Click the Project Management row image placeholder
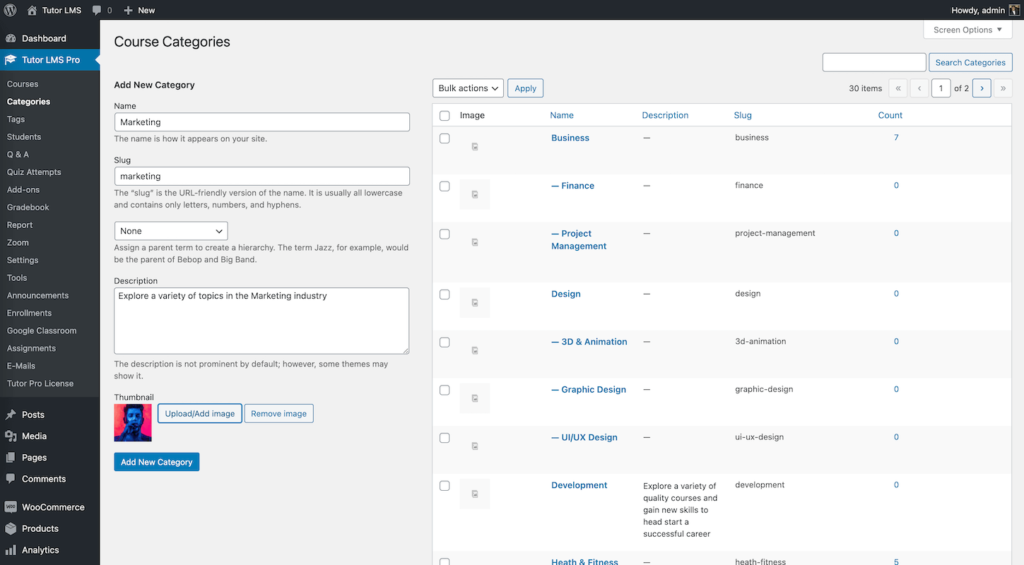 click(x=475, y=242)
